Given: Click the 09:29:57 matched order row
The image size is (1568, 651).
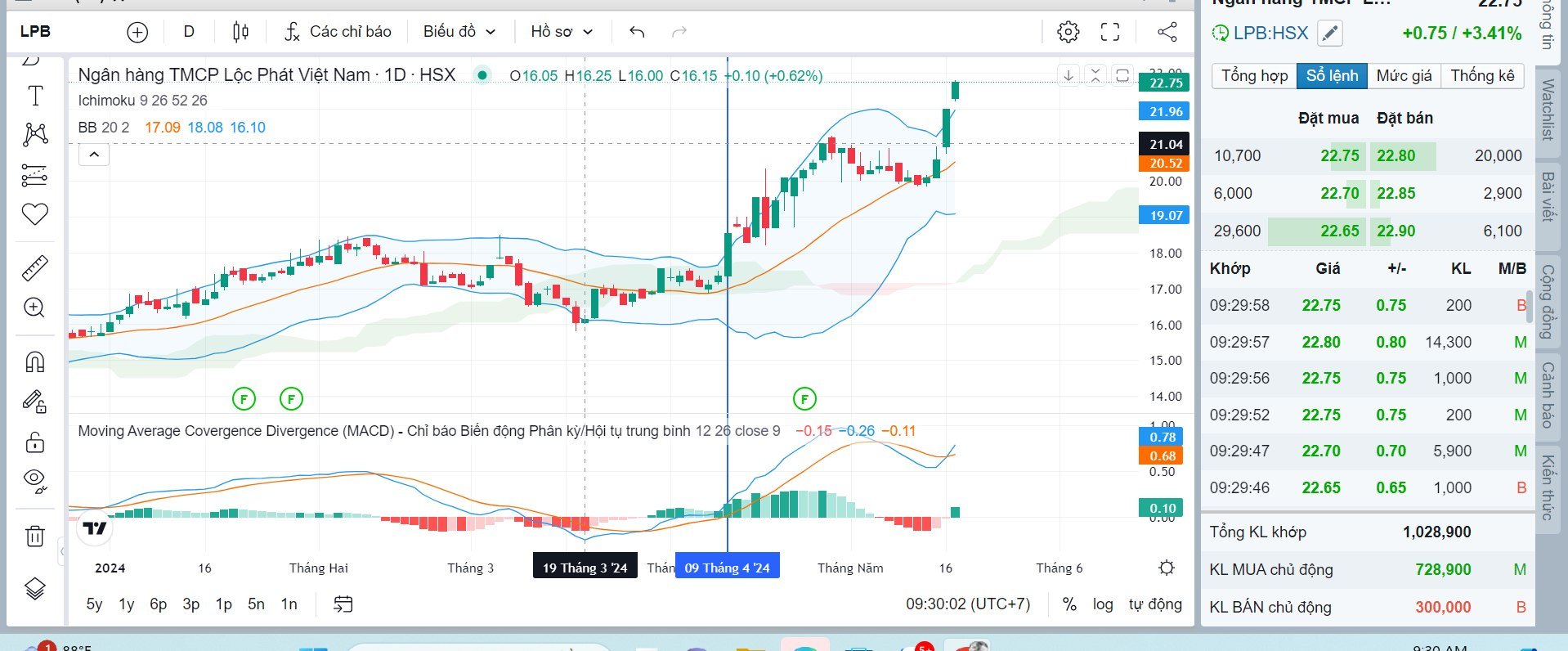Looking at the screenshot, I should tap(1368, 342).
